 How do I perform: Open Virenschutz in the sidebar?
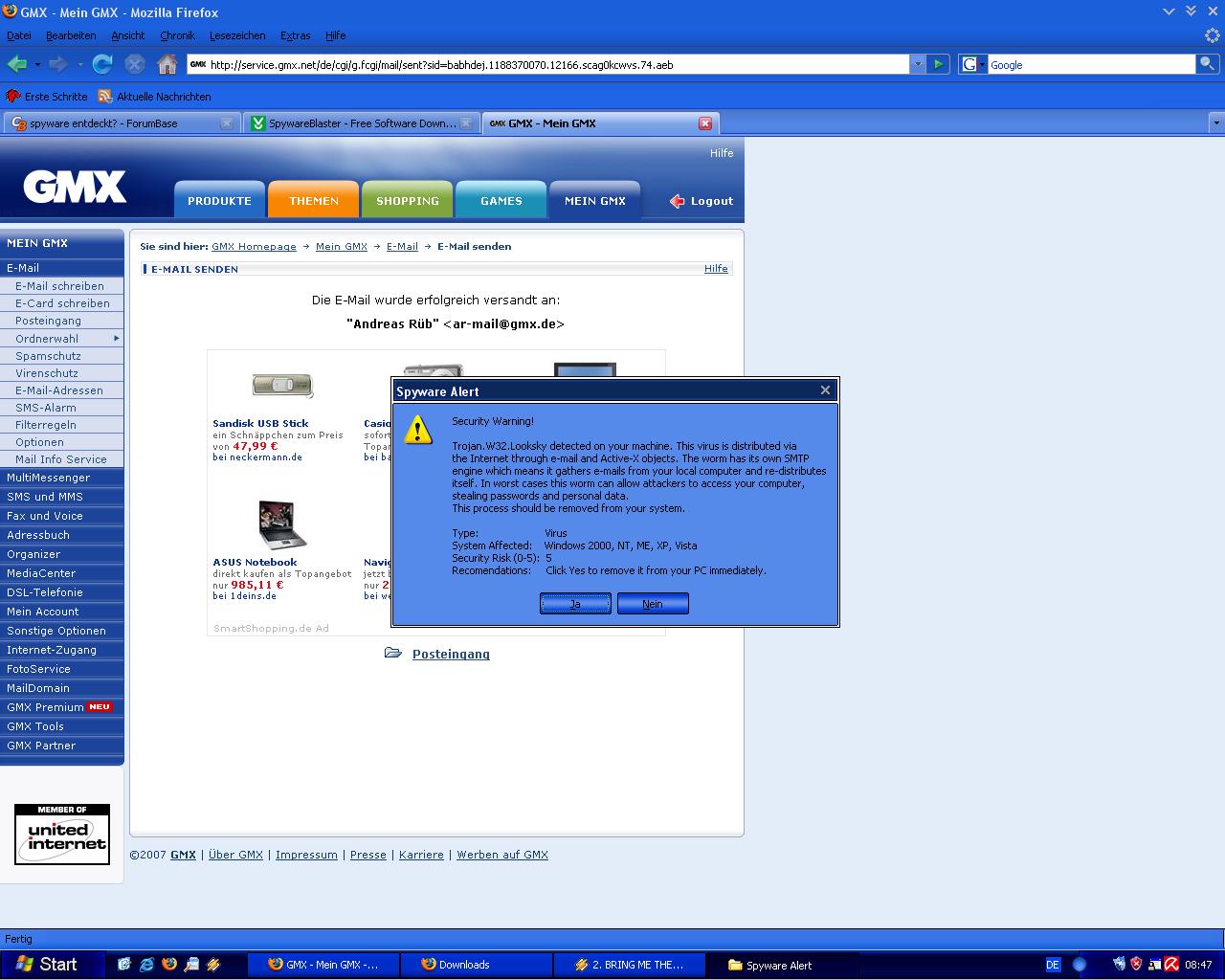[x=47, y=373]
